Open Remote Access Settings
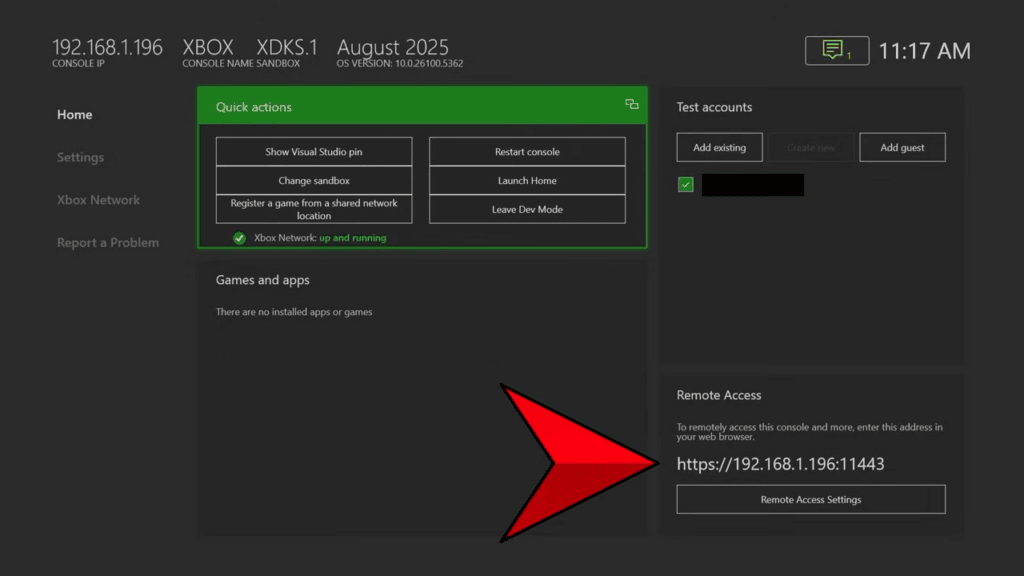Image resolution: width=1024 pixels, height=576 pixels. pyautogui.click(x=810, y=499)
